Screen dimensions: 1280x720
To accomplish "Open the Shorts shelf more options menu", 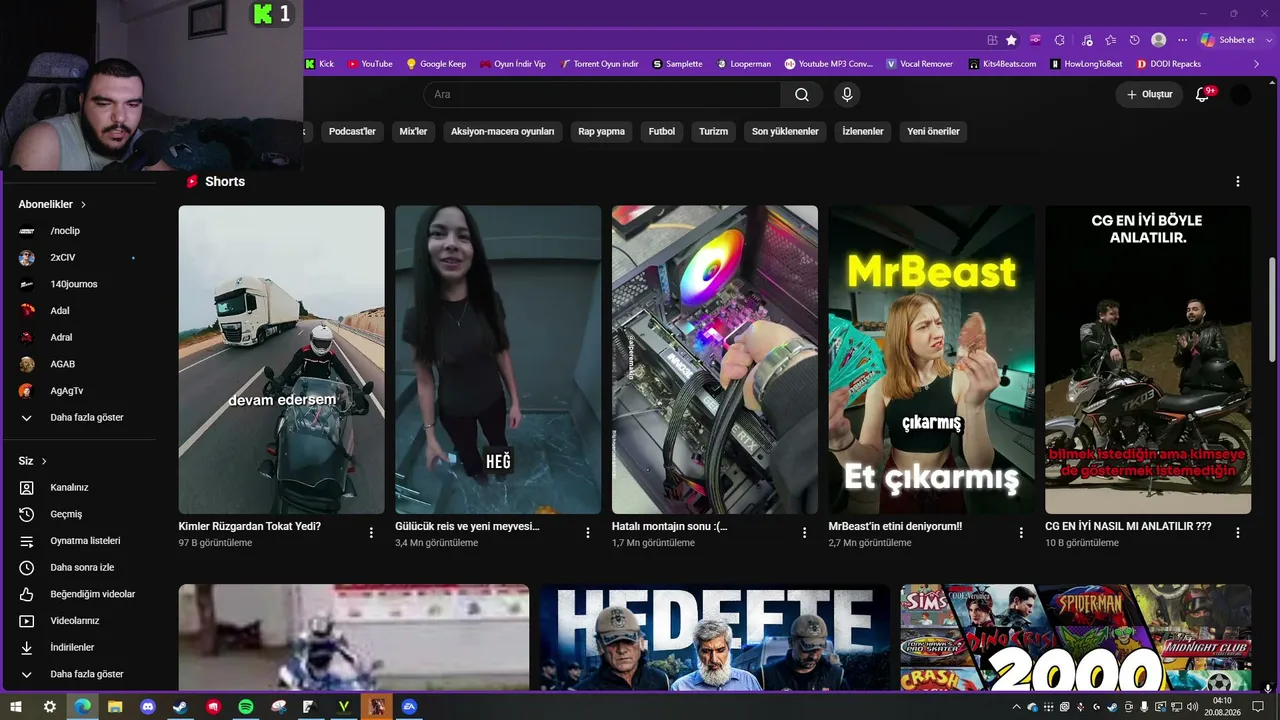I will tap(1238, 182).
